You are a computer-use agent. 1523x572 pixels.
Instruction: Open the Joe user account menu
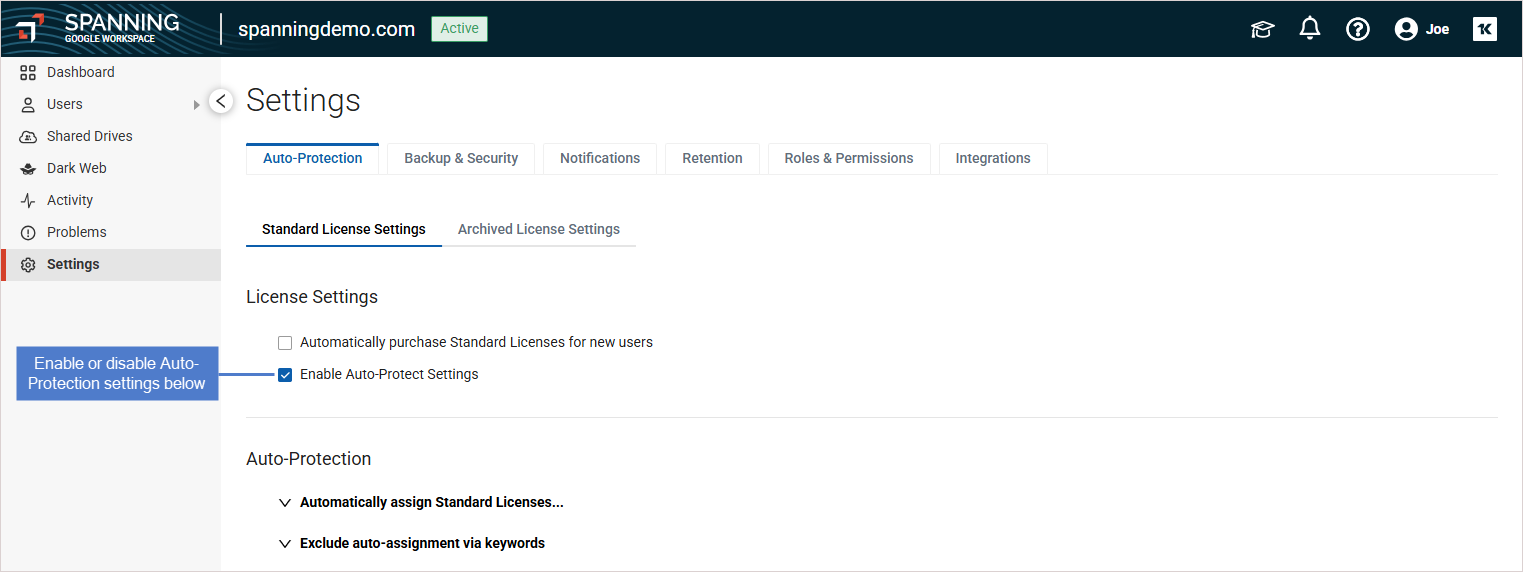tap(1421, 29)
